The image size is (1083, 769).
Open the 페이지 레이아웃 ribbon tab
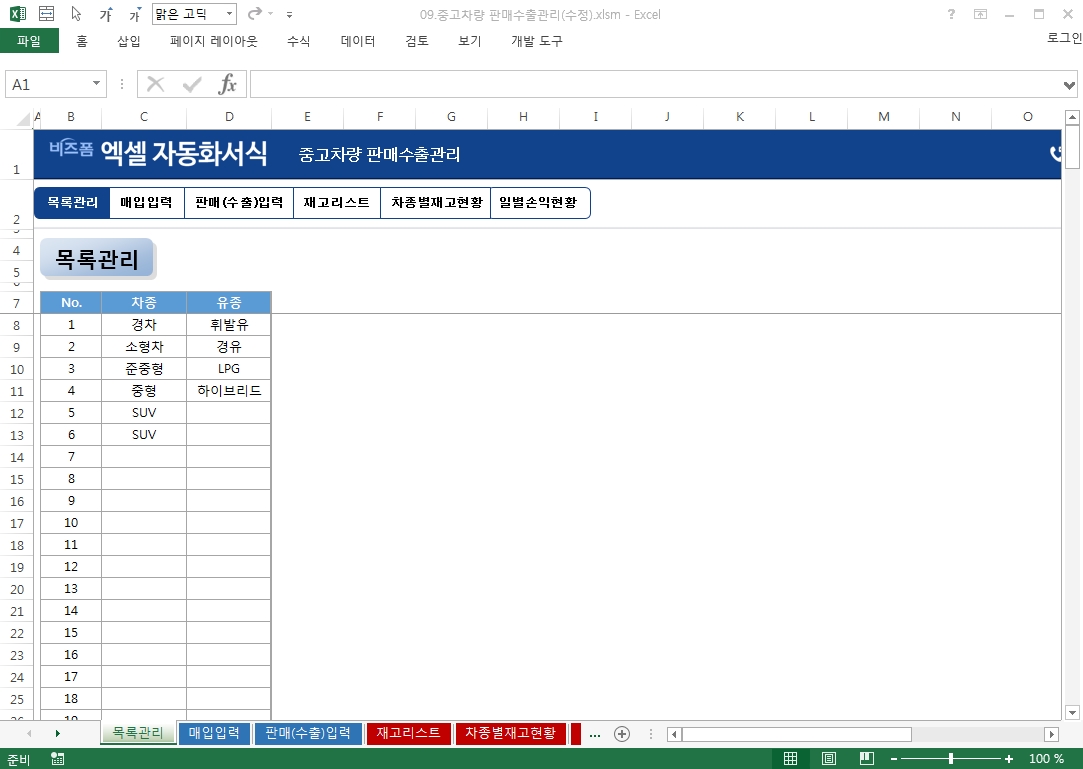(x=213, y=41)
